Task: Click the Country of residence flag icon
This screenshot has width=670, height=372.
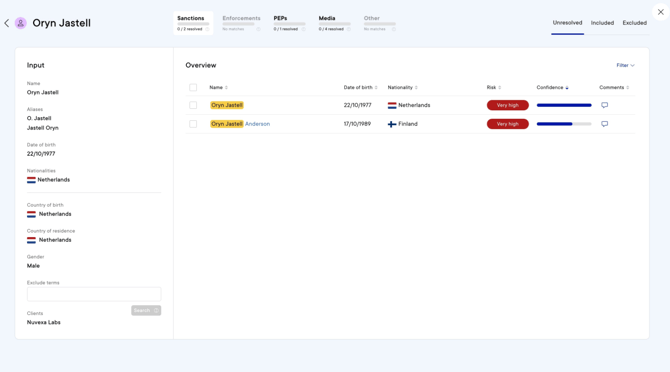Action: pos(31,240)
